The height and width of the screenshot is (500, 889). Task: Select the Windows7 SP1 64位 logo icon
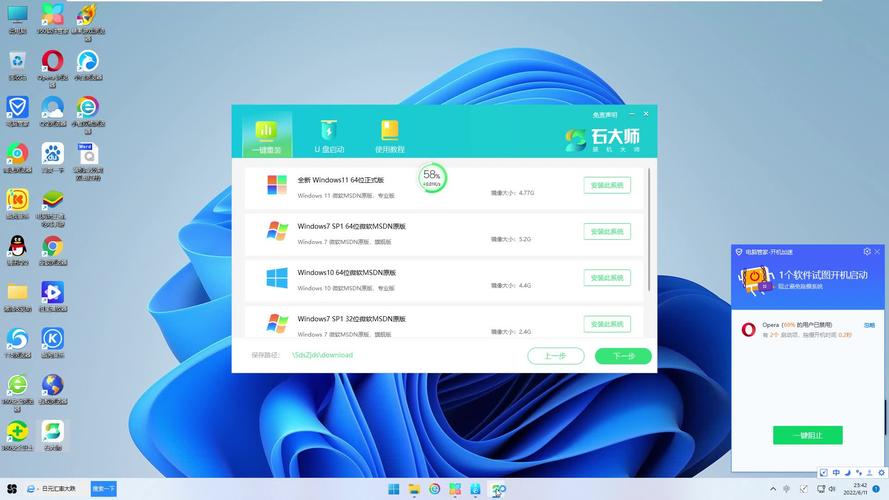pyautogui.click(x=277, y=231)
